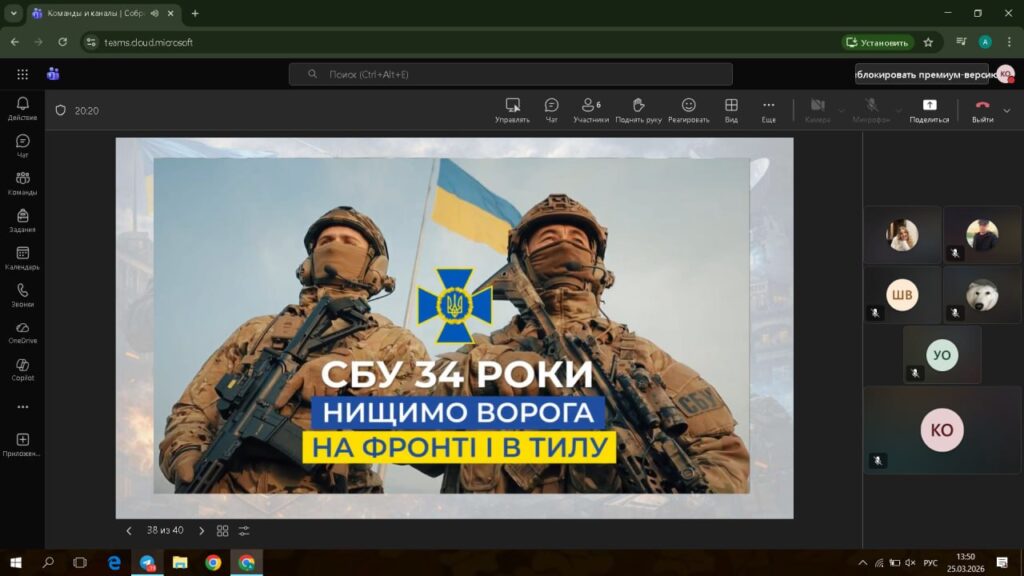This screenshot has width=1024, height=576.
Task: Open slide grid view icon
Action: pos(223,531)
